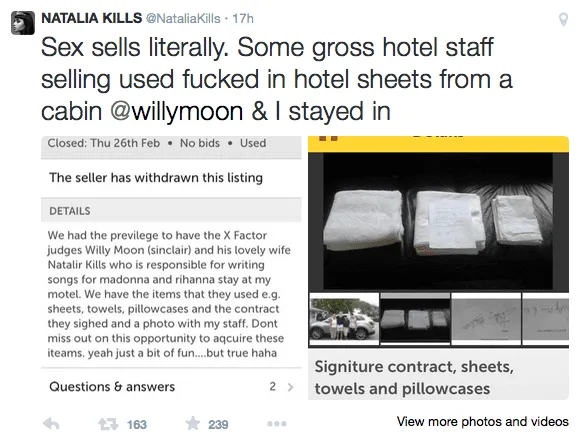Open the @willymoon mention link

(x=176, y=111)
